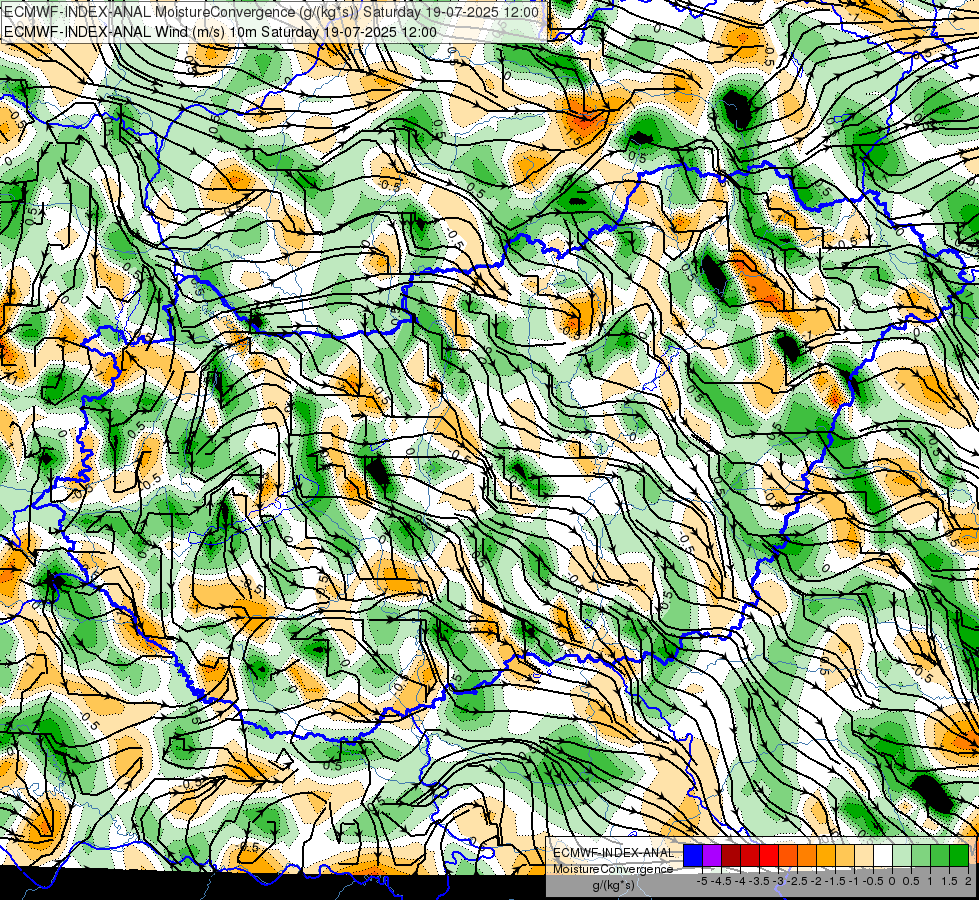This screenshot has width=979, height=900.
Task: Click the '2' tick label on legend scale
Action: [x=968, y=881]
